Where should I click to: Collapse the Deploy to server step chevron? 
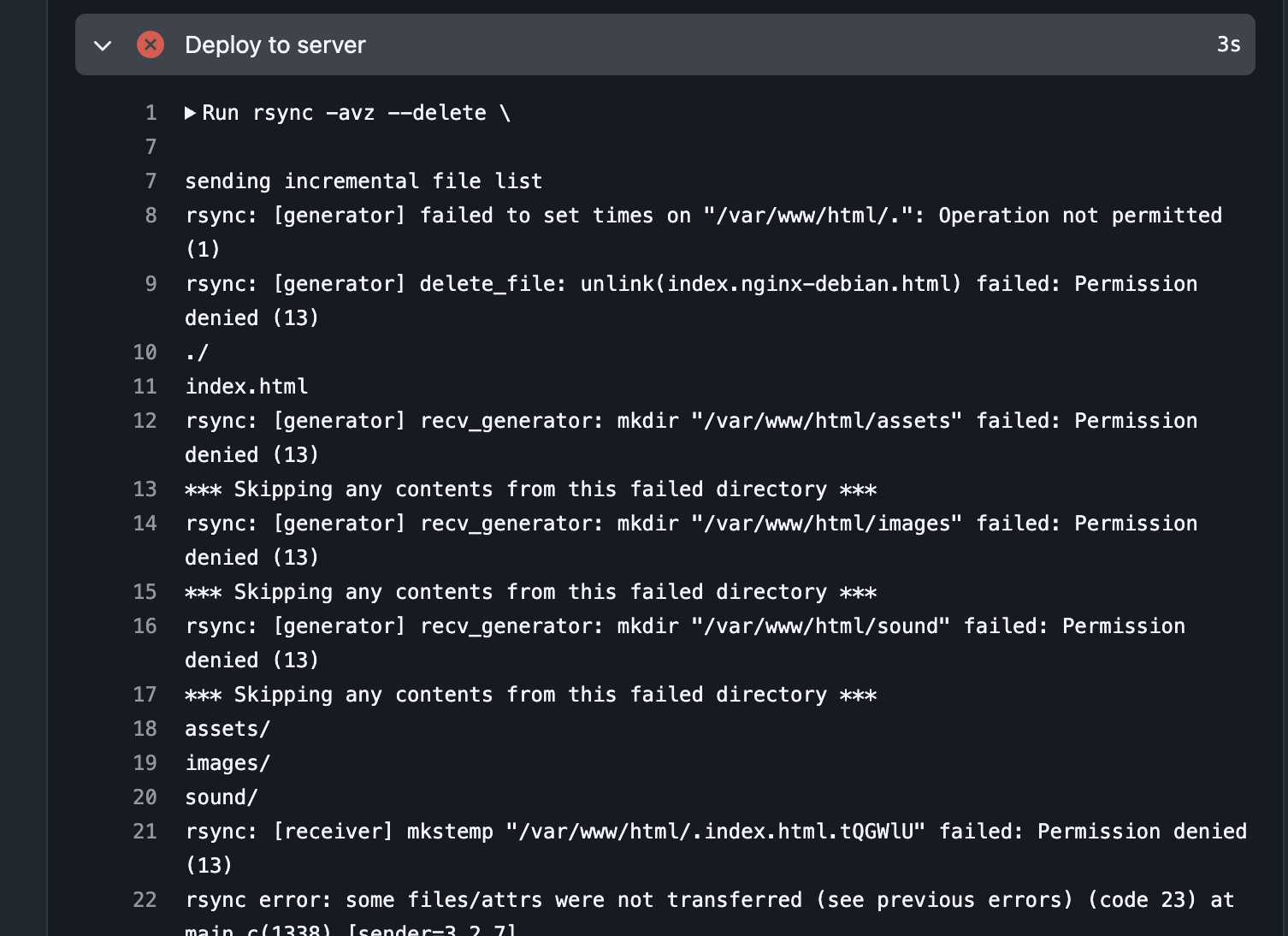tap(103, 45)
